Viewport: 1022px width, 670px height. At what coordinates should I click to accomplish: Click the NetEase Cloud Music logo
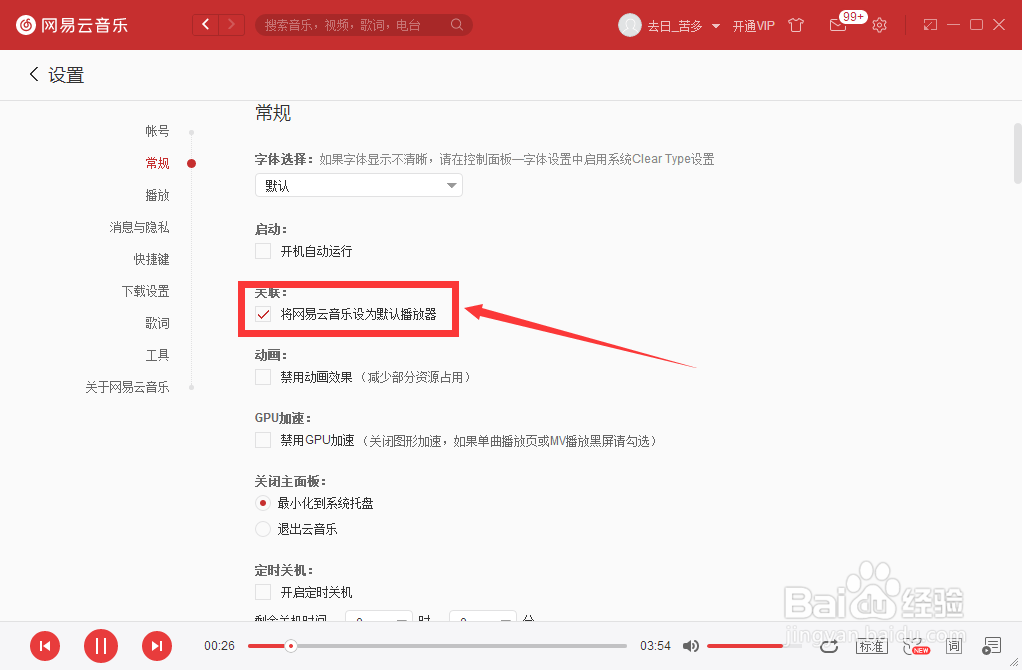tap(72, 25)
